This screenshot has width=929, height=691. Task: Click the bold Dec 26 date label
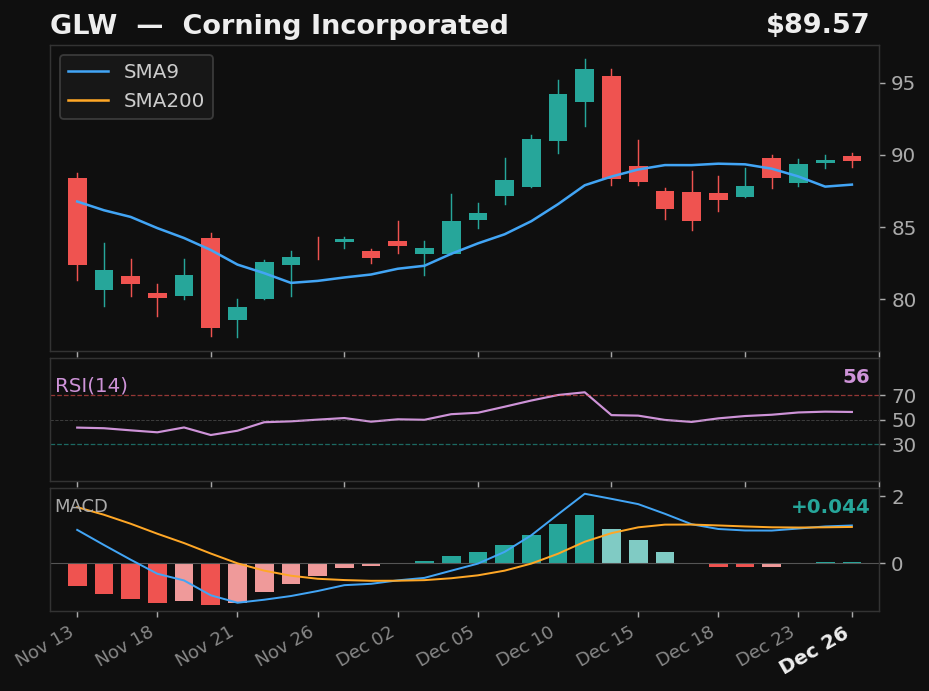[815, 649]
